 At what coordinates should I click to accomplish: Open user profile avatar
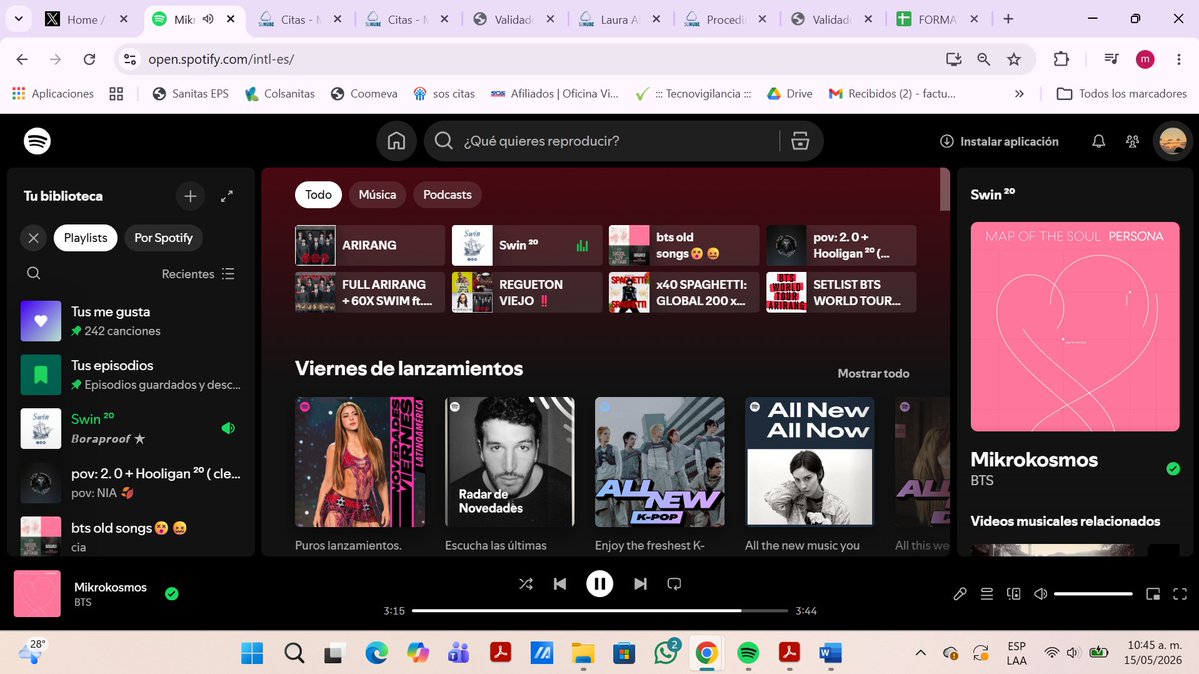click(x=1172, y=141)
